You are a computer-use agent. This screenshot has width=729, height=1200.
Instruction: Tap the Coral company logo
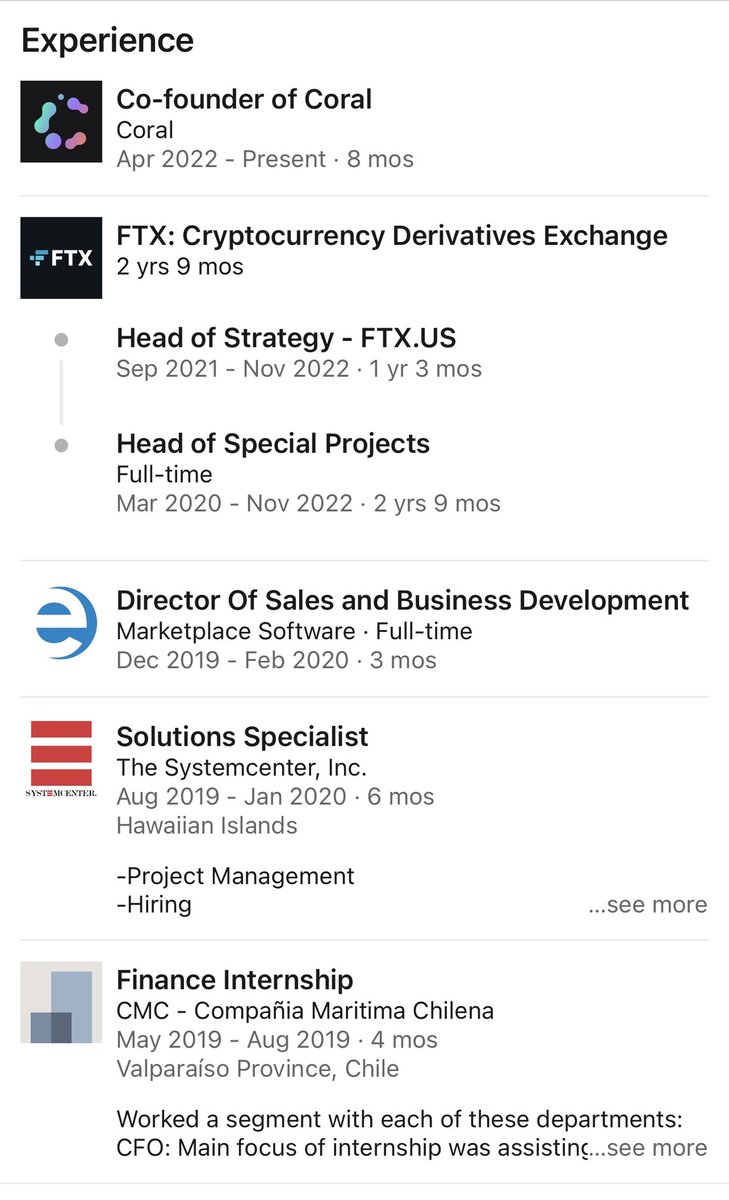point(61,122)
